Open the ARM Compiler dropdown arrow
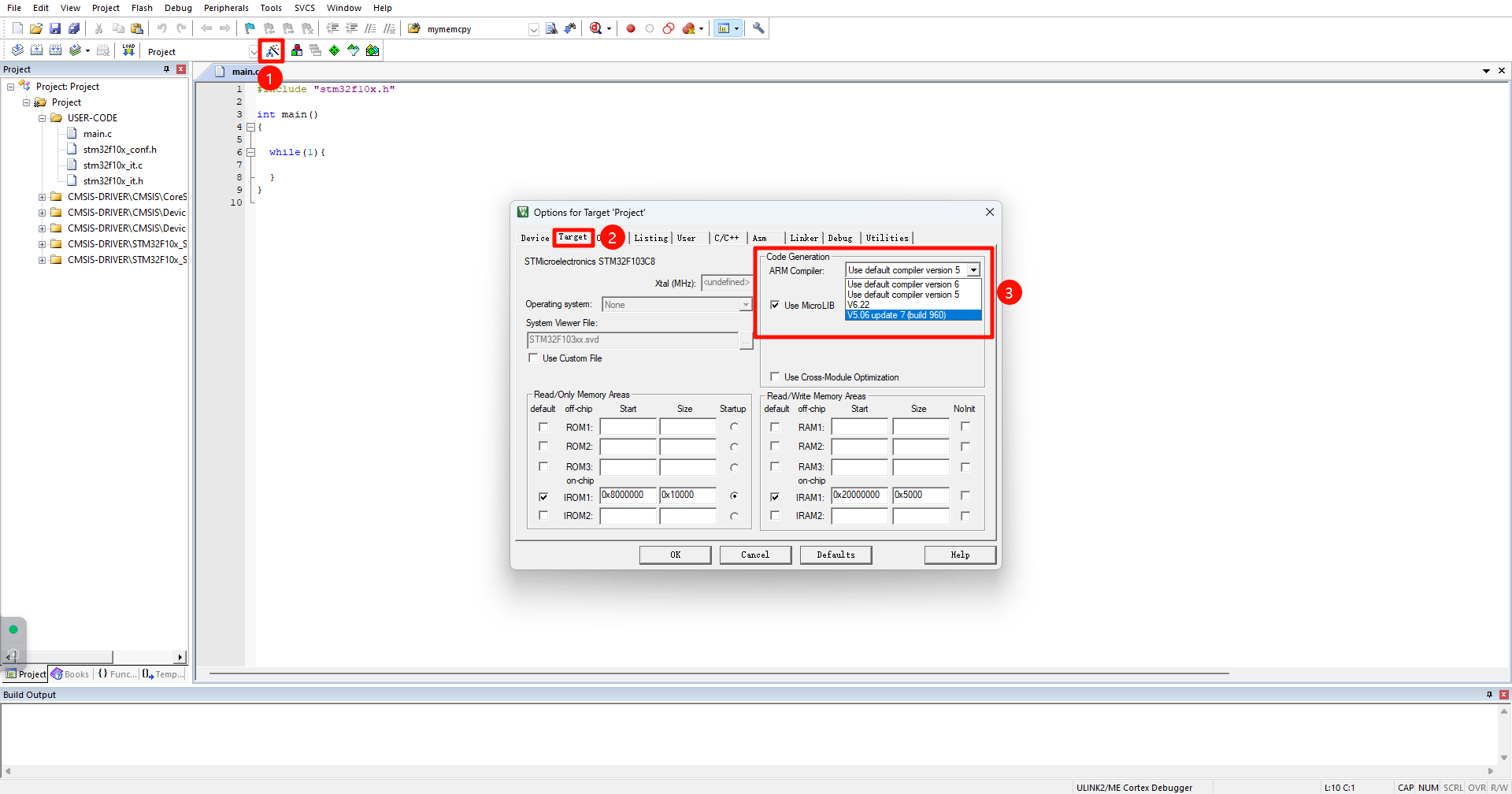Viewport: 1512px width, 794px height. 974,270
